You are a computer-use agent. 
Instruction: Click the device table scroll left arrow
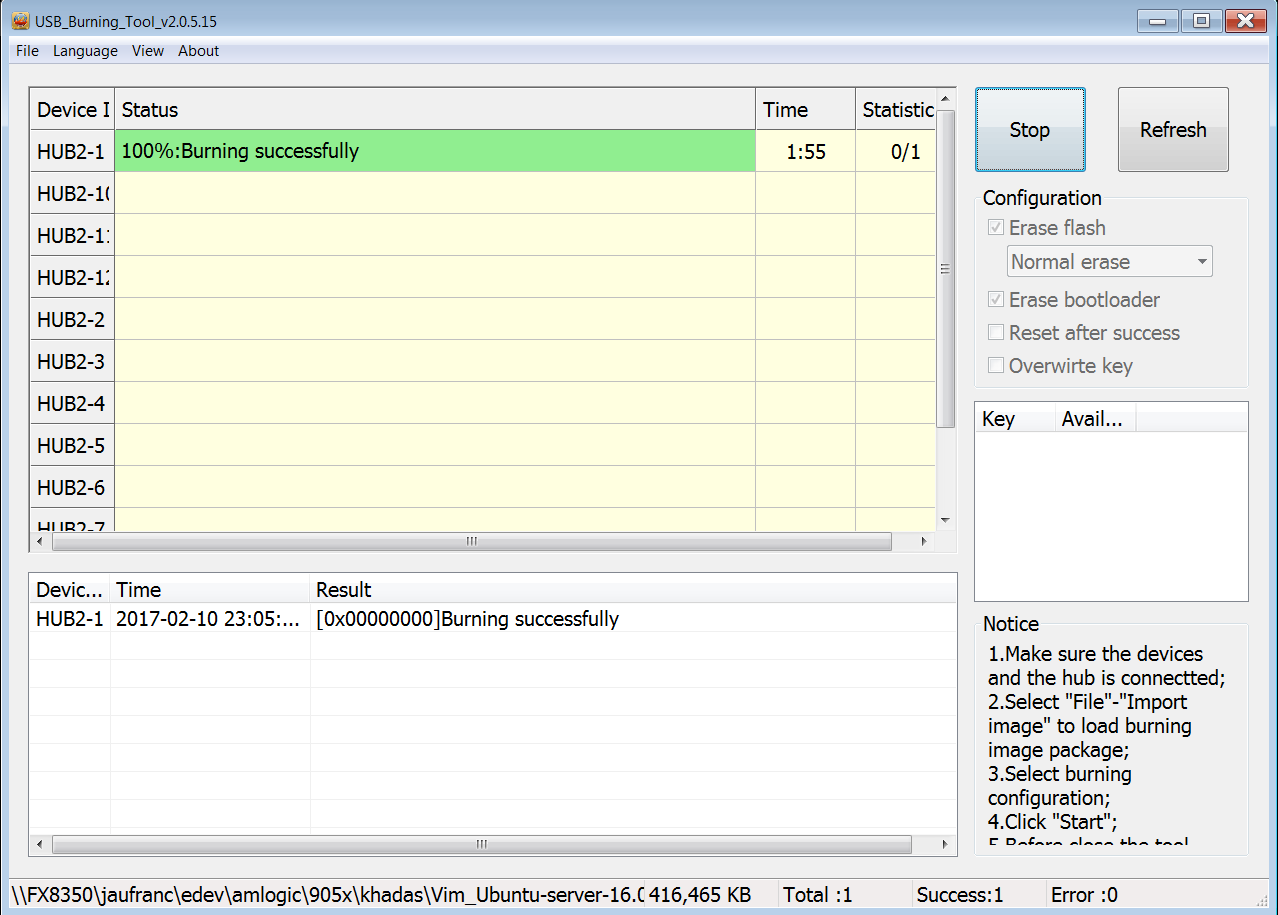click(40, 541)
